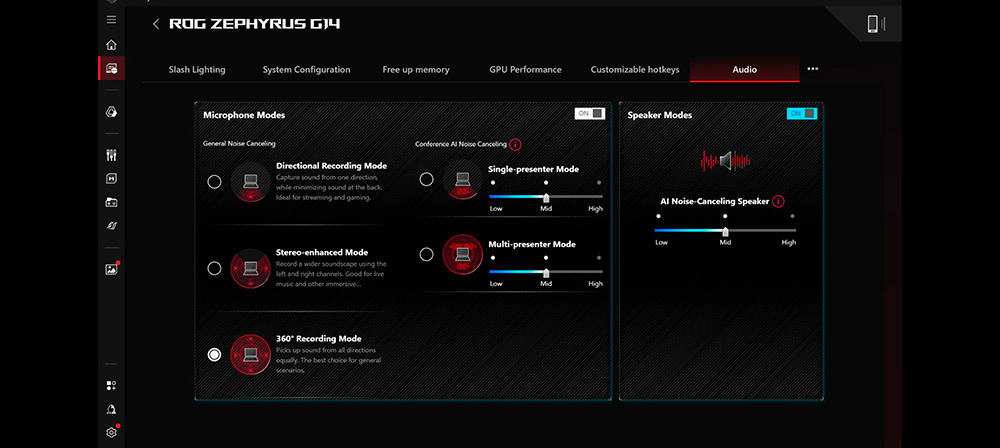Select Multi-presenter Mode radio button
The width and height of the screenshot is (1000, 448).
426,254
